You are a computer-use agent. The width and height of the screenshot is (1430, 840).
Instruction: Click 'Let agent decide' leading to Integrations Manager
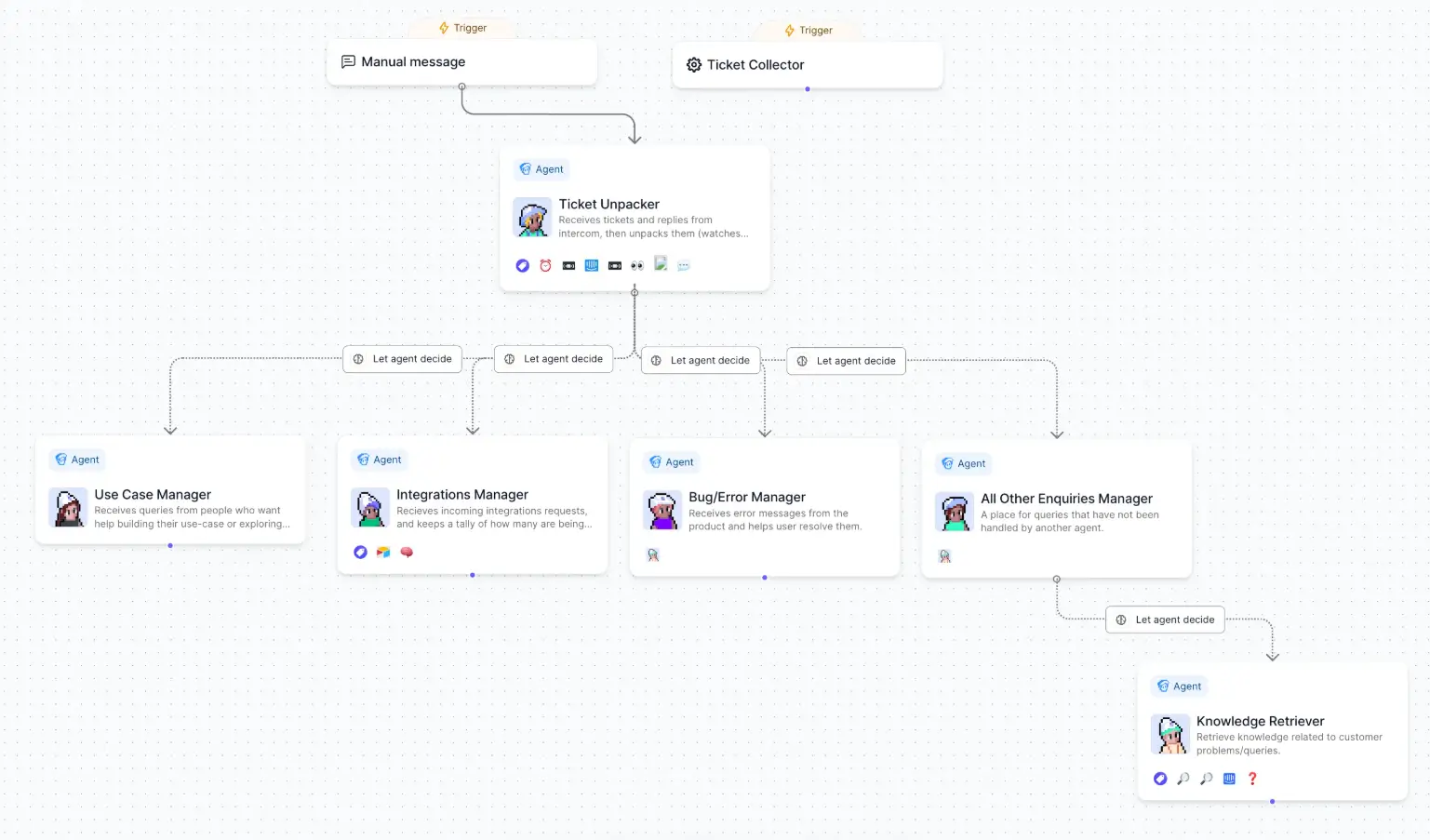point(554,359)
